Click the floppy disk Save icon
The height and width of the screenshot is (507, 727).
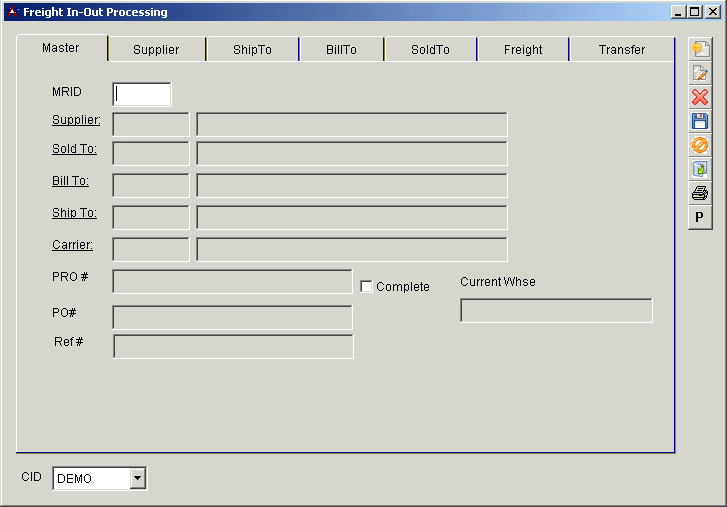pos(700,121)
